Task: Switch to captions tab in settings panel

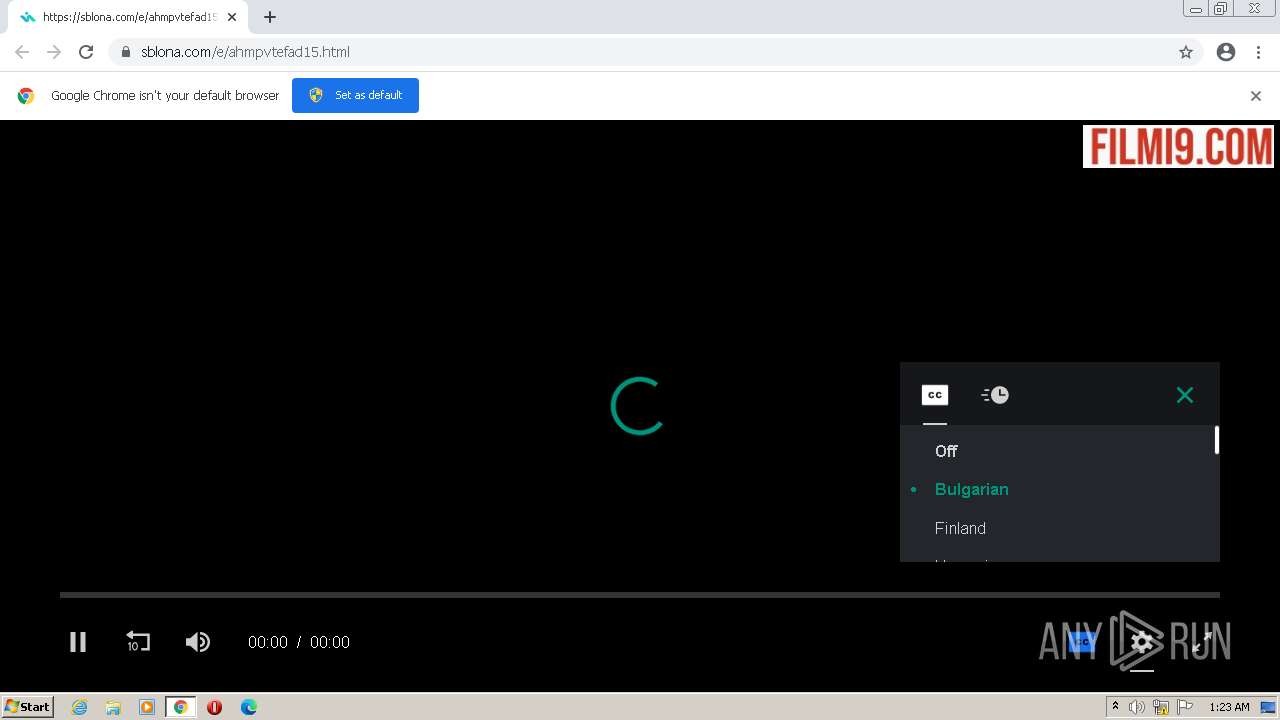Action: tap(934, 395)
